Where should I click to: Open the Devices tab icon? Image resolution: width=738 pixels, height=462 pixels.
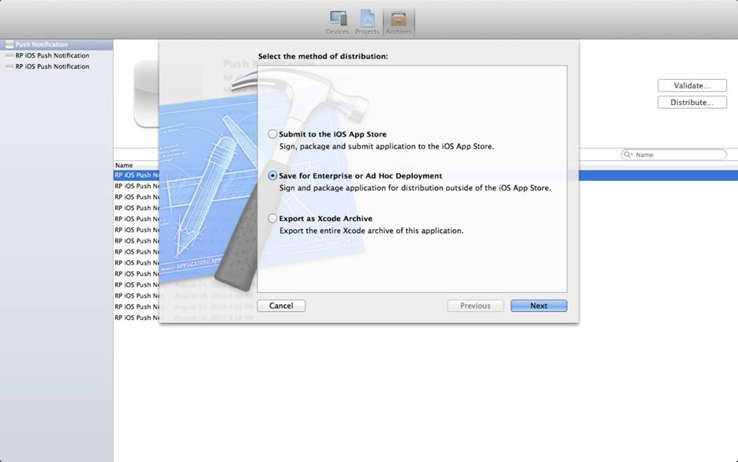[x=338, y=21]
